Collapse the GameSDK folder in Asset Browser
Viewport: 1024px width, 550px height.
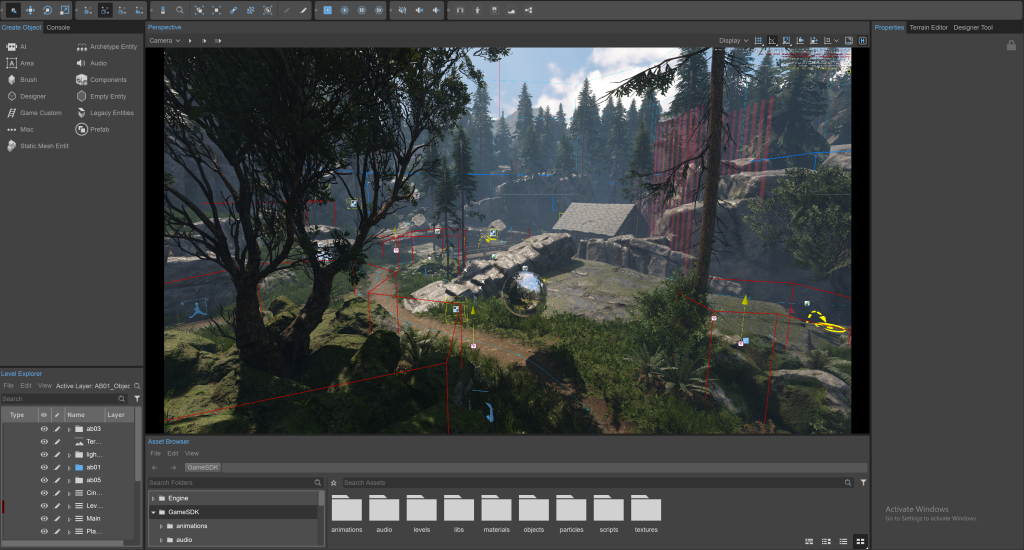153,512
